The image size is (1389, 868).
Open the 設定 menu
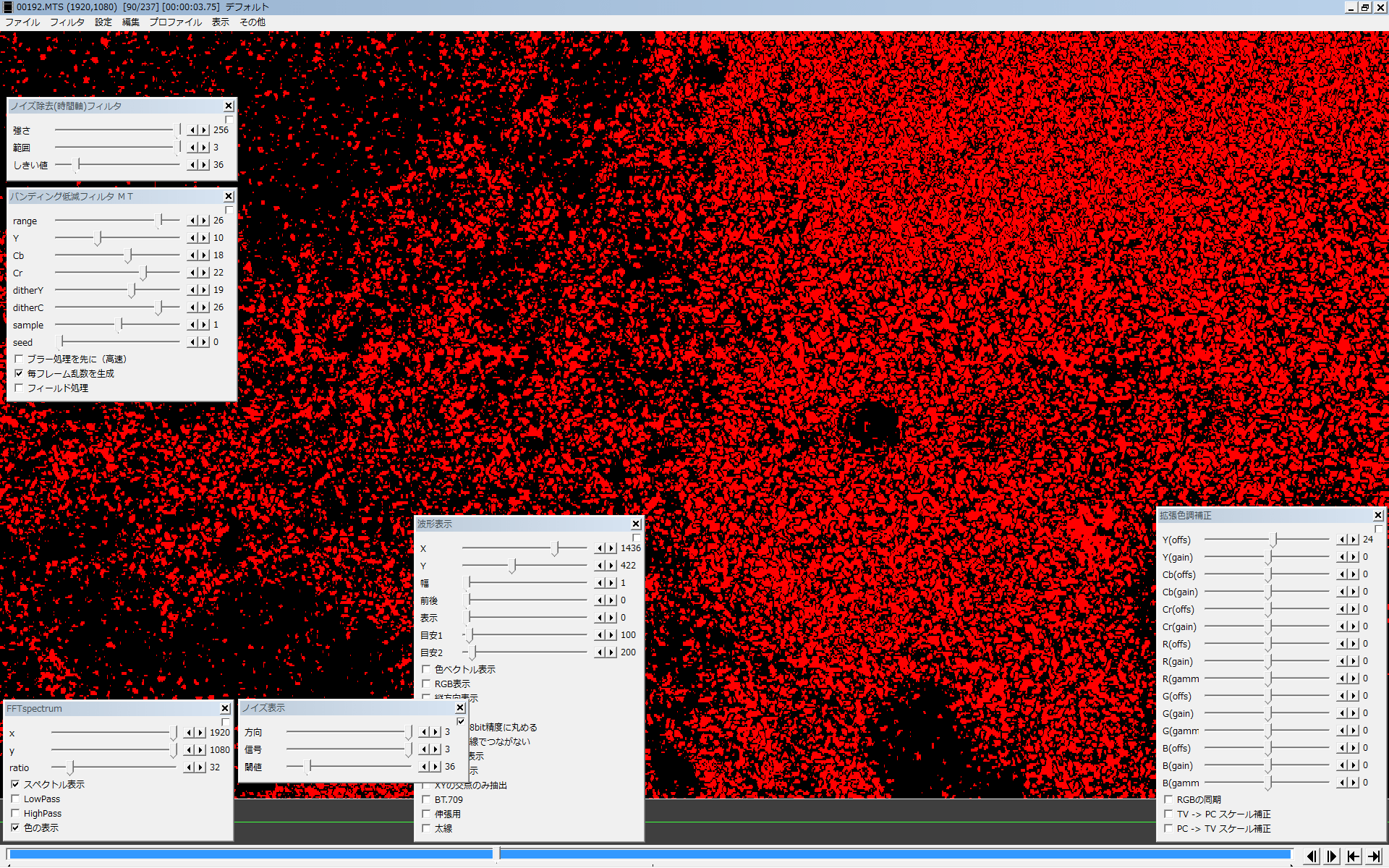click(x=103, y=22)
